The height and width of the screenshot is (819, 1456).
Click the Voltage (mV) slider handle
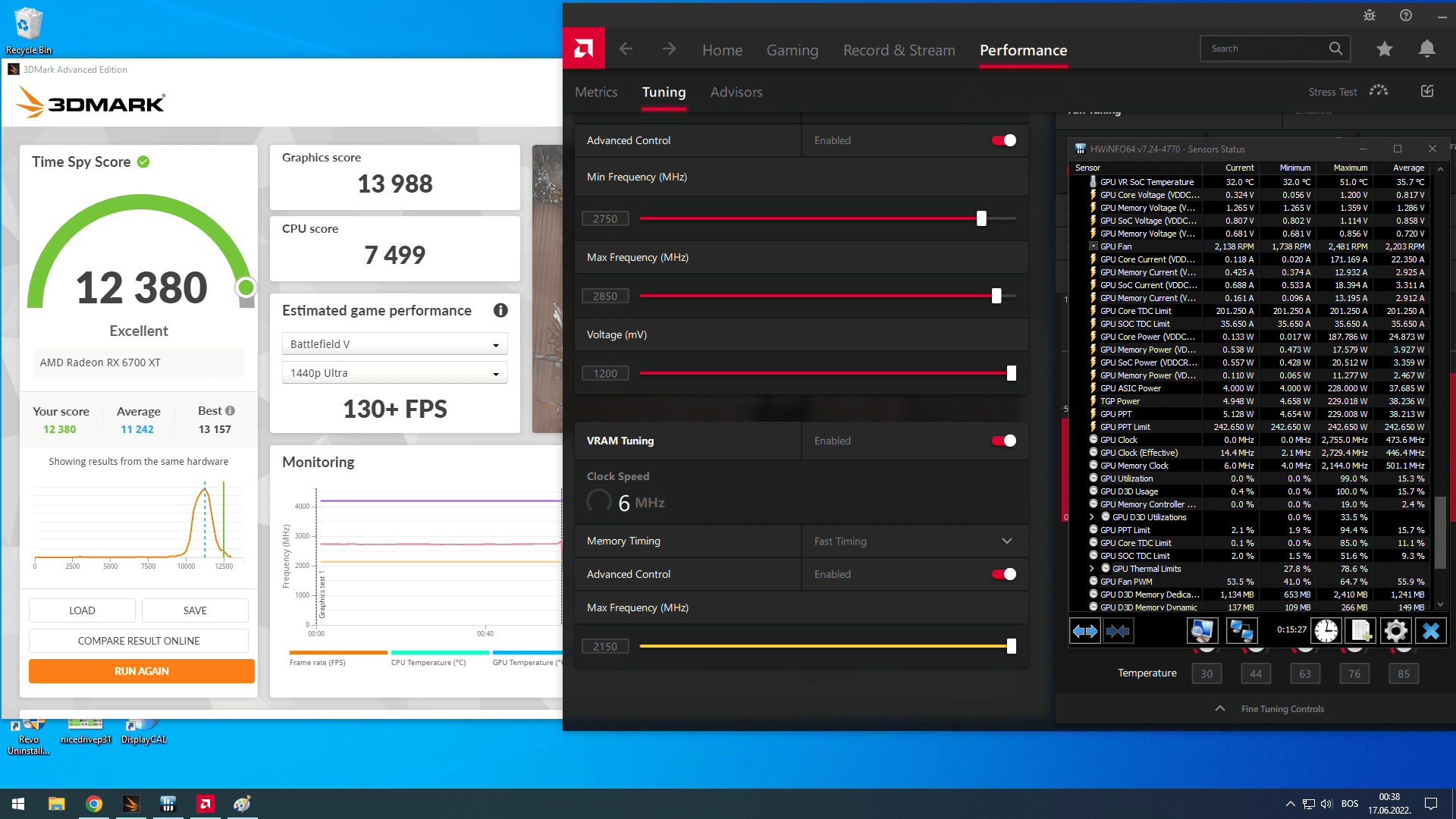1011,373
